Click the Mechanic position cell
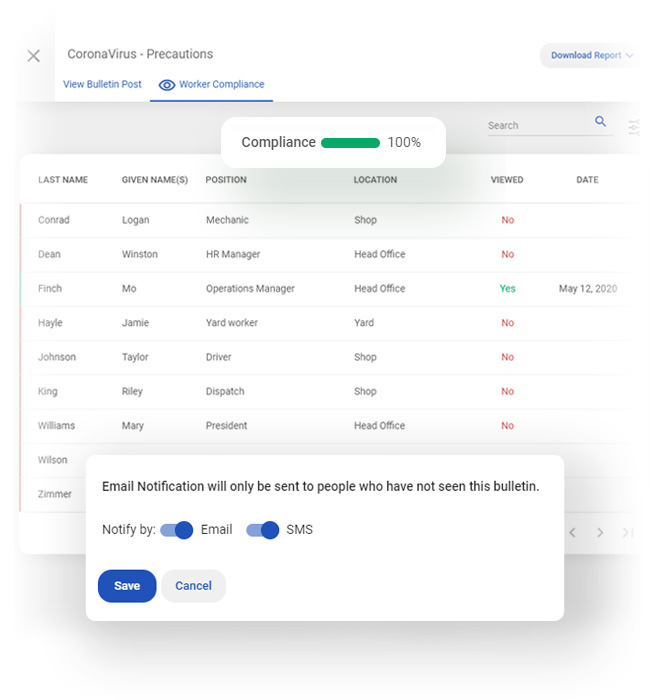 (x=227, y=220)
